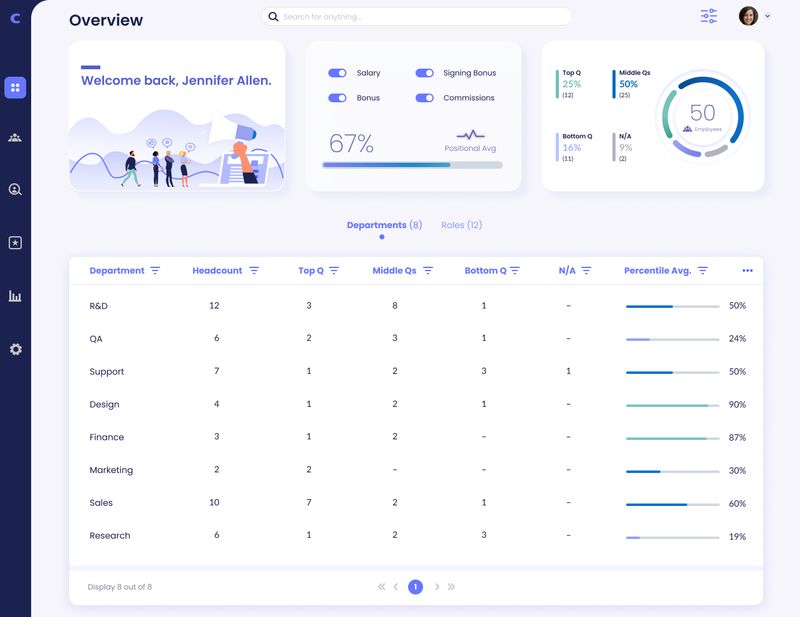This screenshot has height=617, width=800.
Task: View analytics via the bar chart icon
Action: (x=14, y=298)
